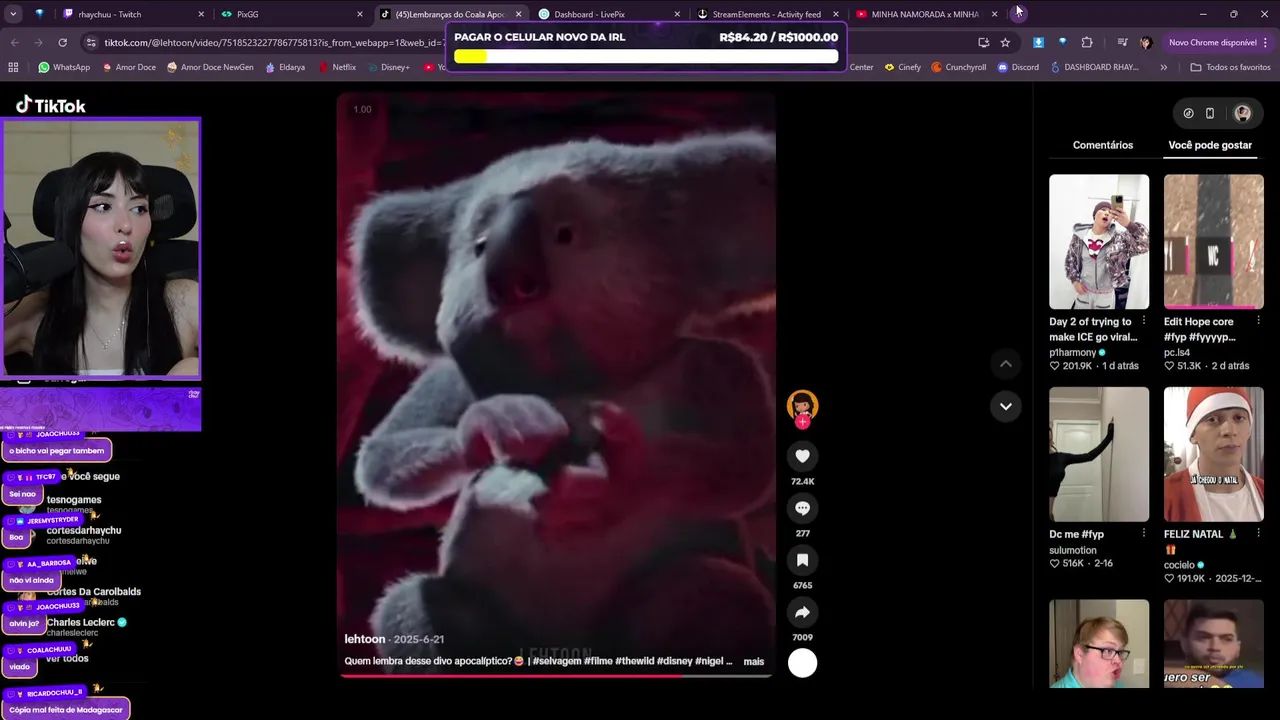This screenshot has height=720, width=1280.
Task: Open the Discord bookmark
Action: pos(1018,67)
